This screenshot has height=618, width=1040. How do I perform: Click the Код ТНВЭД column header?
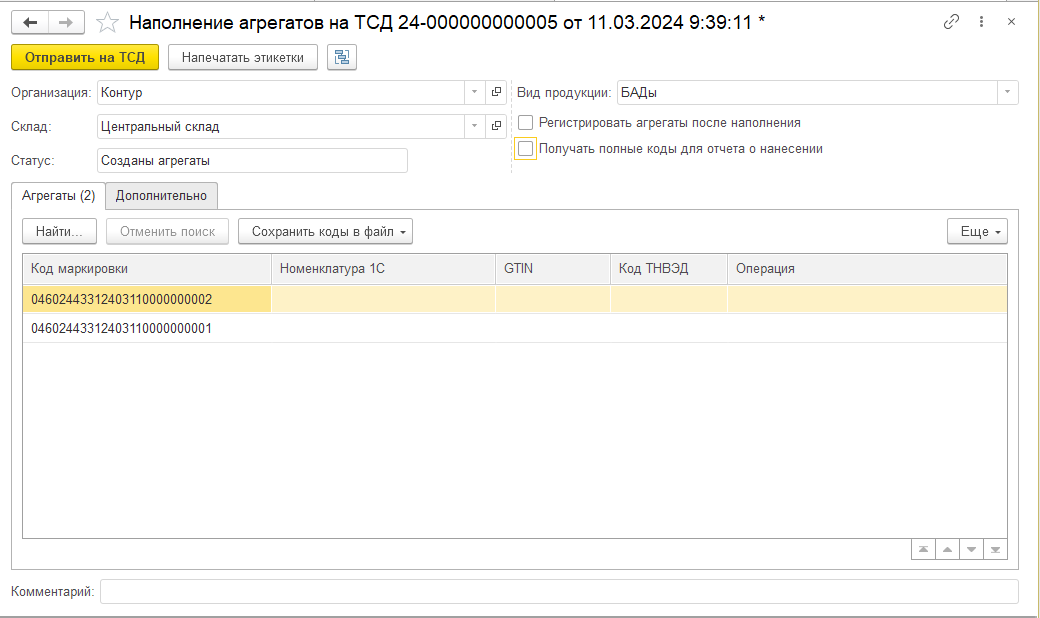(x=669, y=269)
